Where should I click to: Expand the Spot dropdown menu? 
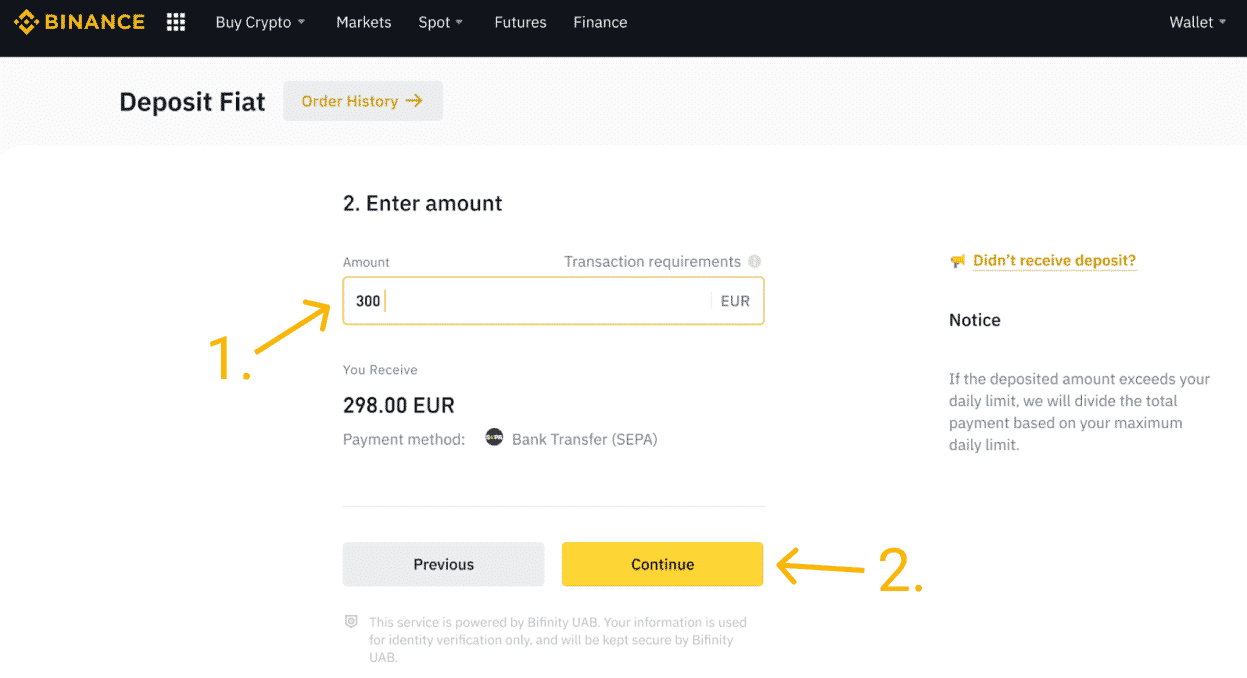(441, 22)
